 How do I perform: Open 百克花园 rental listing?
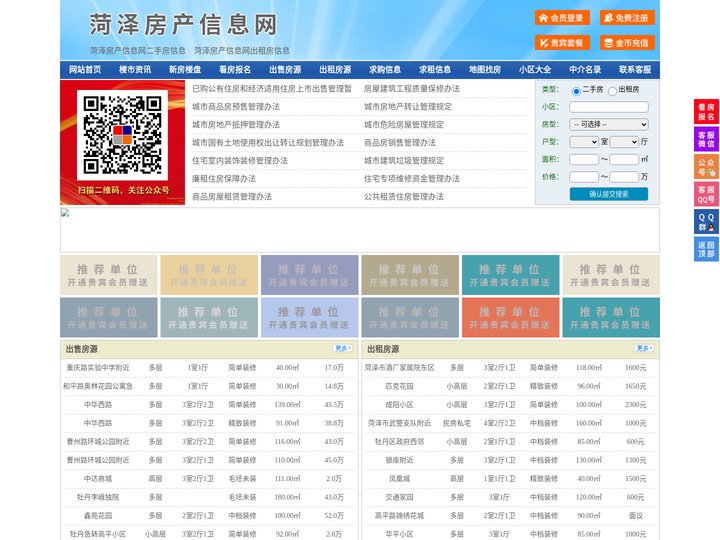click(x=399, y=386)
